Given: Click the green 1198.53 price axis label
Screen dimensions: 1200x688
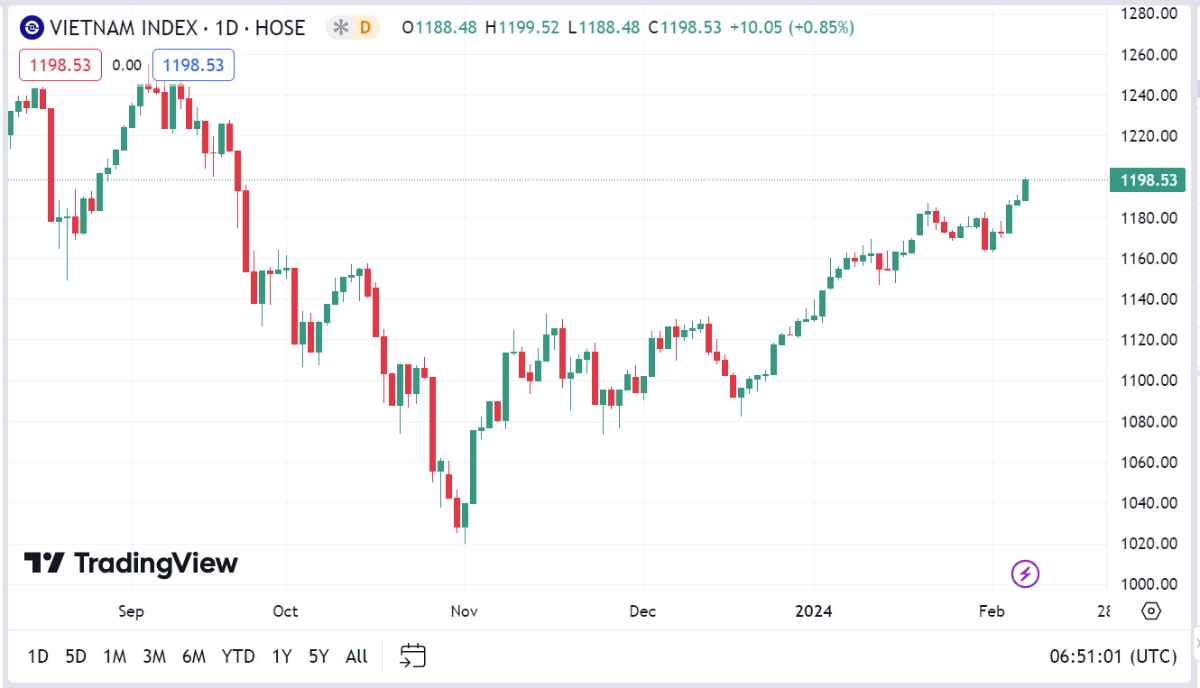Looking at the screenshot, I should pos(1147,180).
